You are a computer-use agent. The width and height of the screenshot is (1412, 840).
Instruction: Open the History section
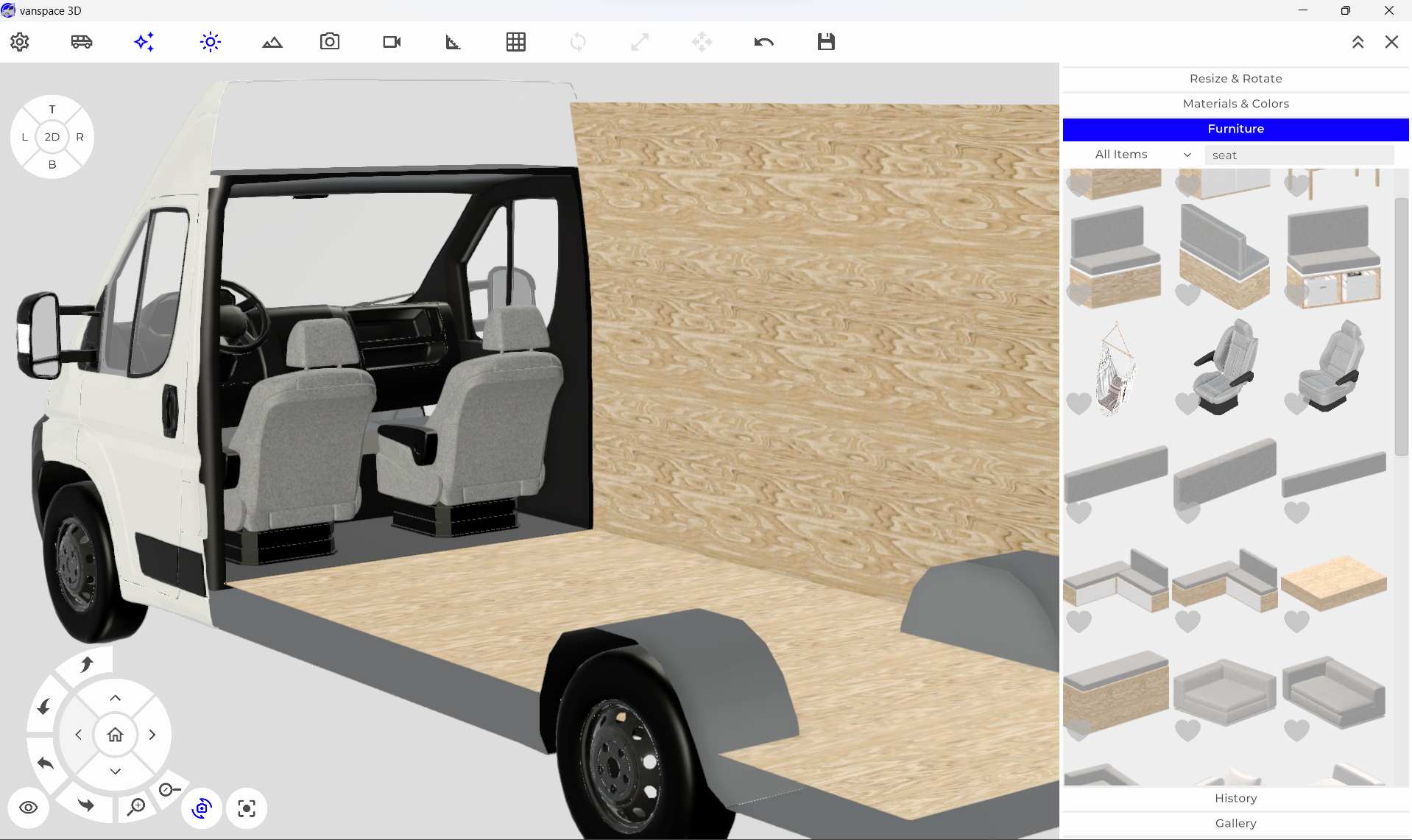(x=1235, y=798)
